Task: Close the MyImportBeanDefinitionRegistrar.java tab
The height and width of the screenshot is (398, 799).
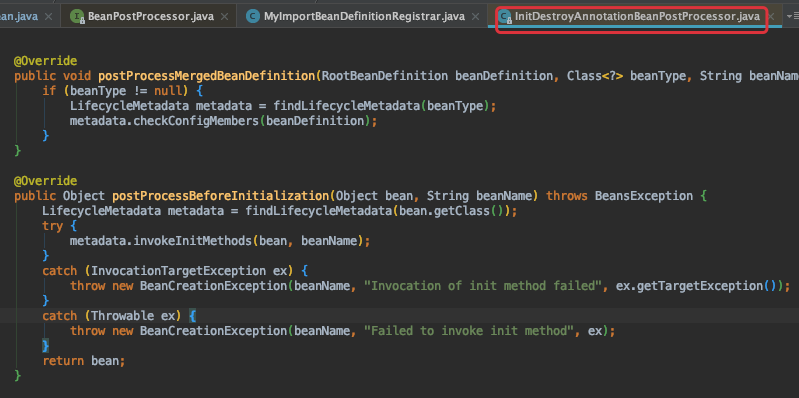Action: point(475,17)
